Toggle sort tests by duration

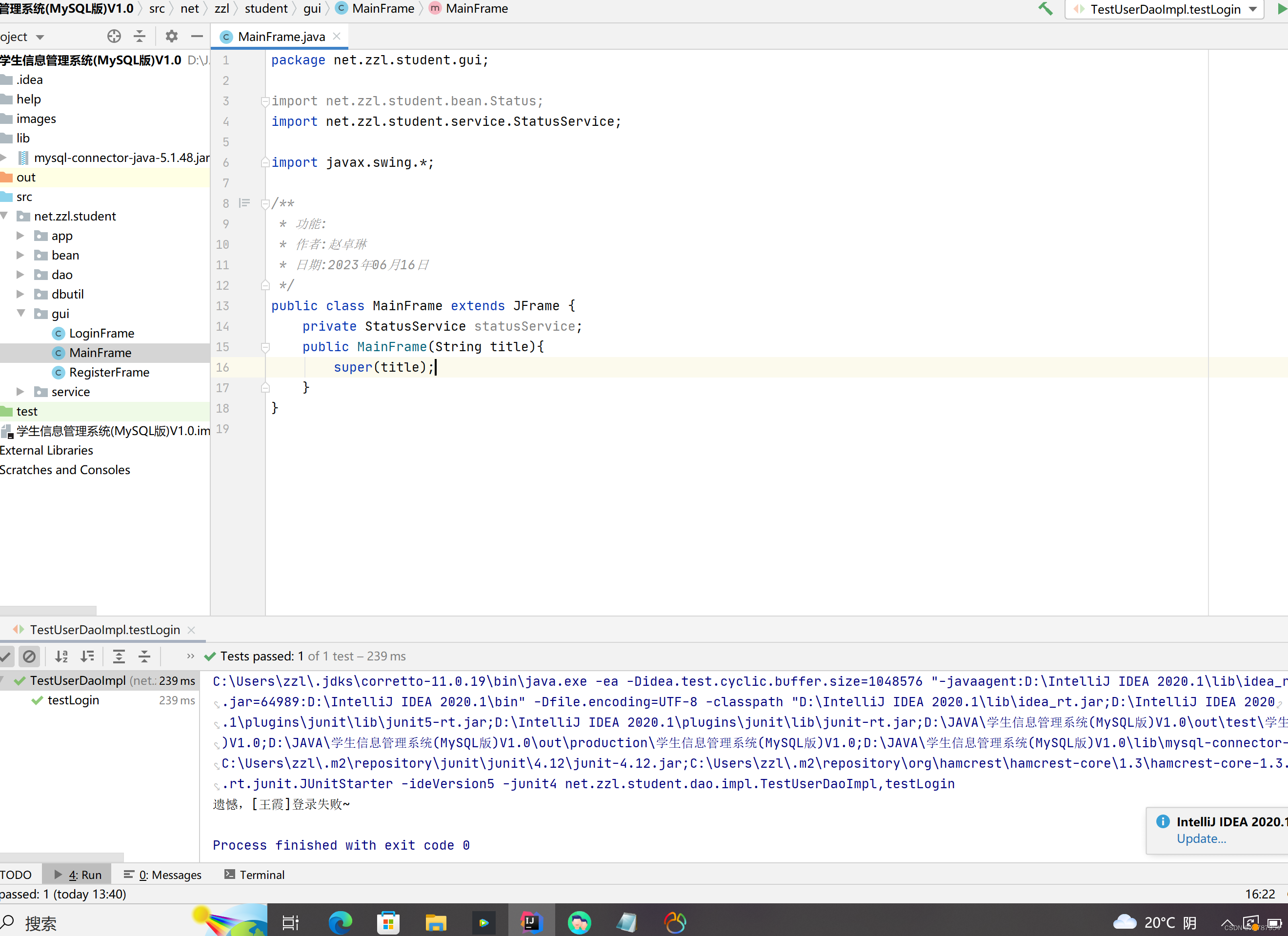pyautogui.click(x=87, y=656)
